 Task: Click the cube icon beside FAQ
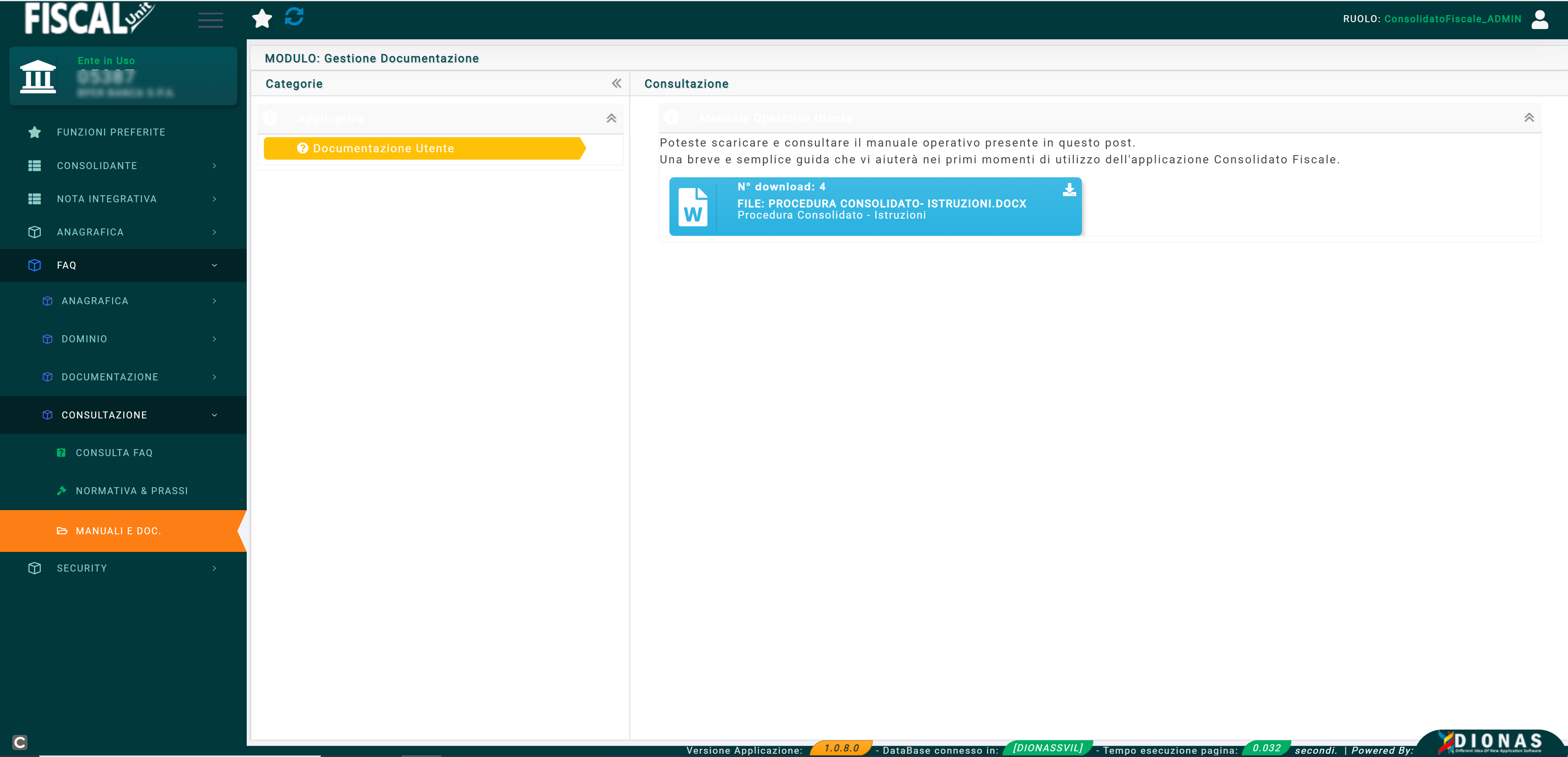tap(35, 266)
